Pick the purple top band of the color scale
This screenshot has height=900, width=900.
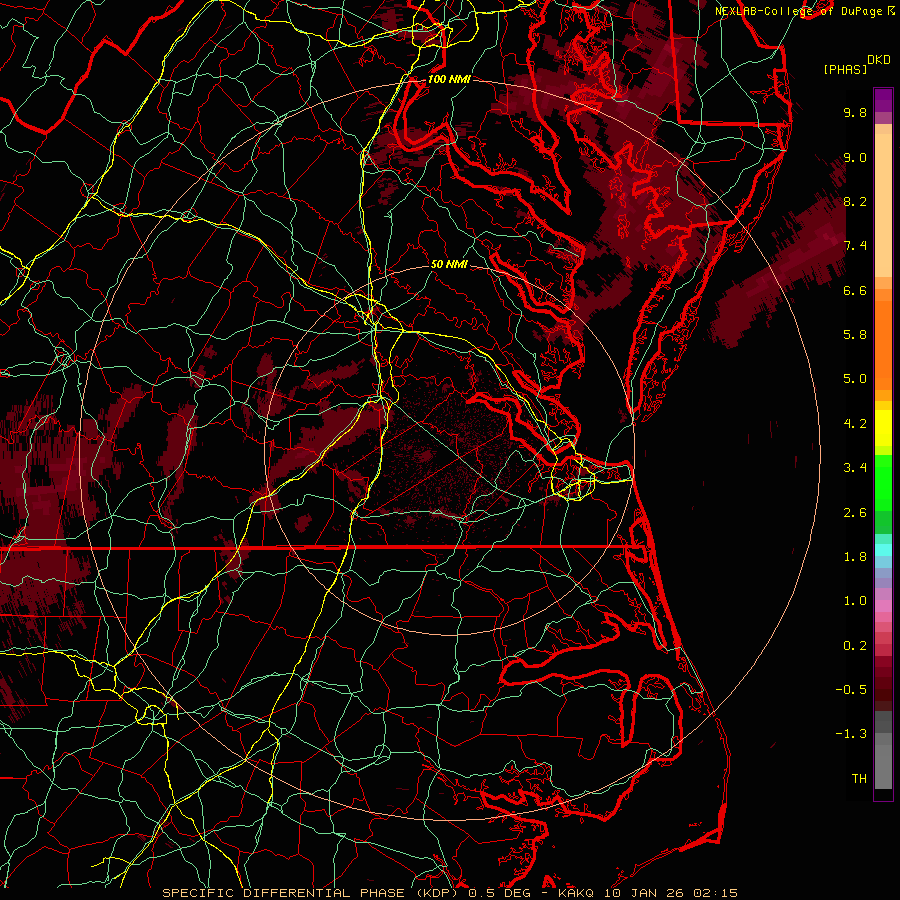click(883, 100)
